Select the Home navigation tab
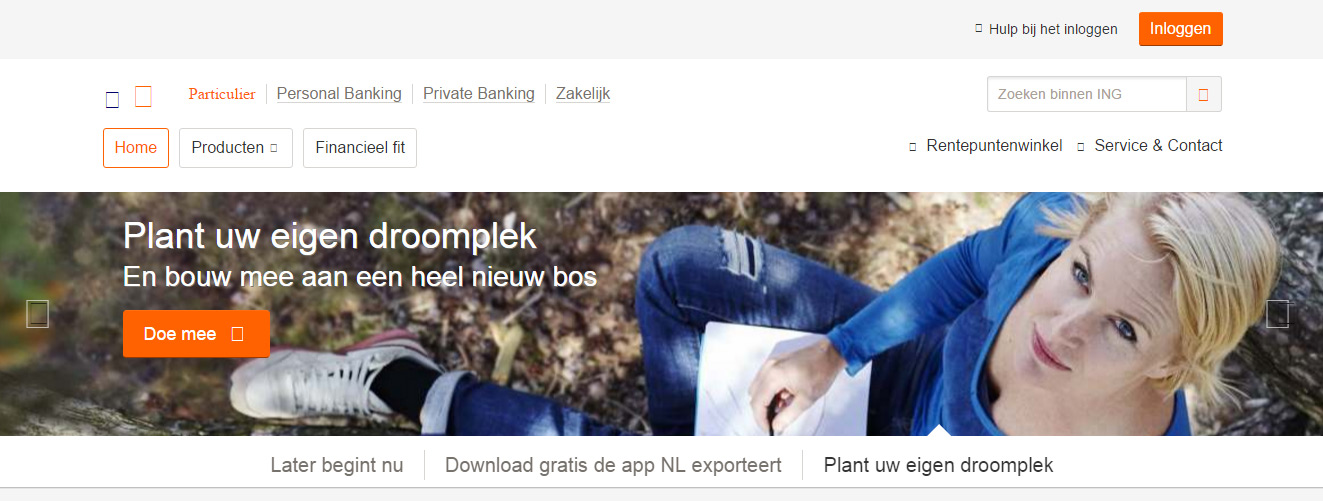Screen dimensions: 1323x501 [136, 148]
